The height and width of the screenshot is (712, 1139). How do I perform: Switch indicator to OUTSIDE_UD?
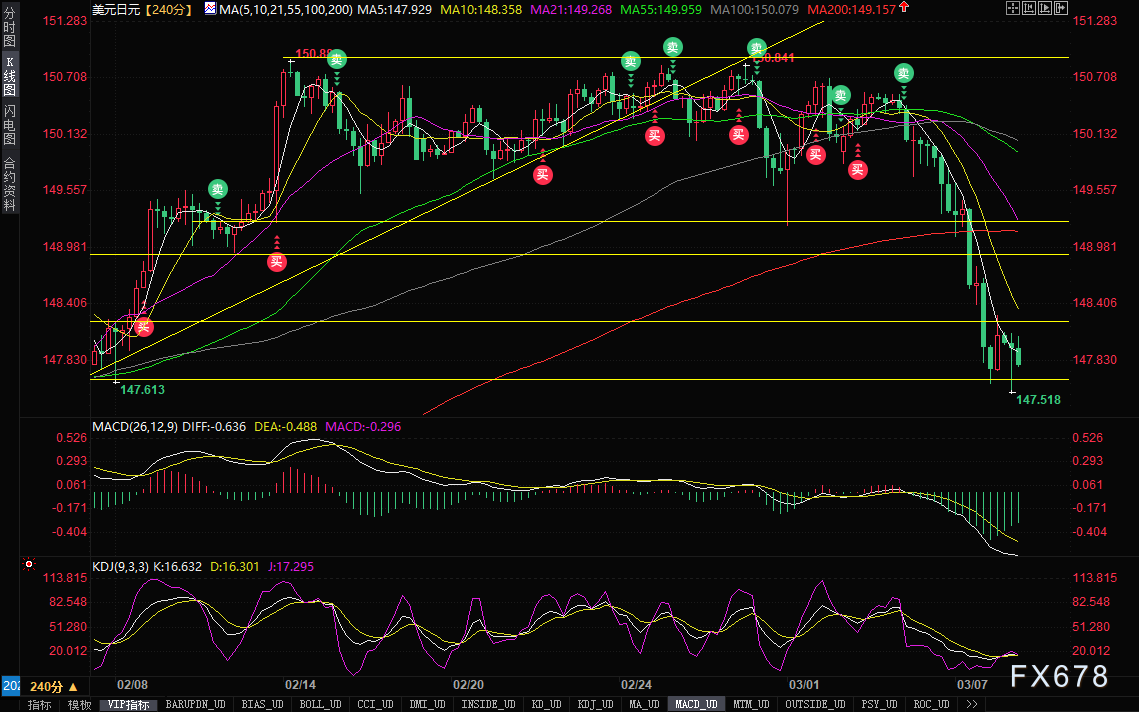coord(815,704)
